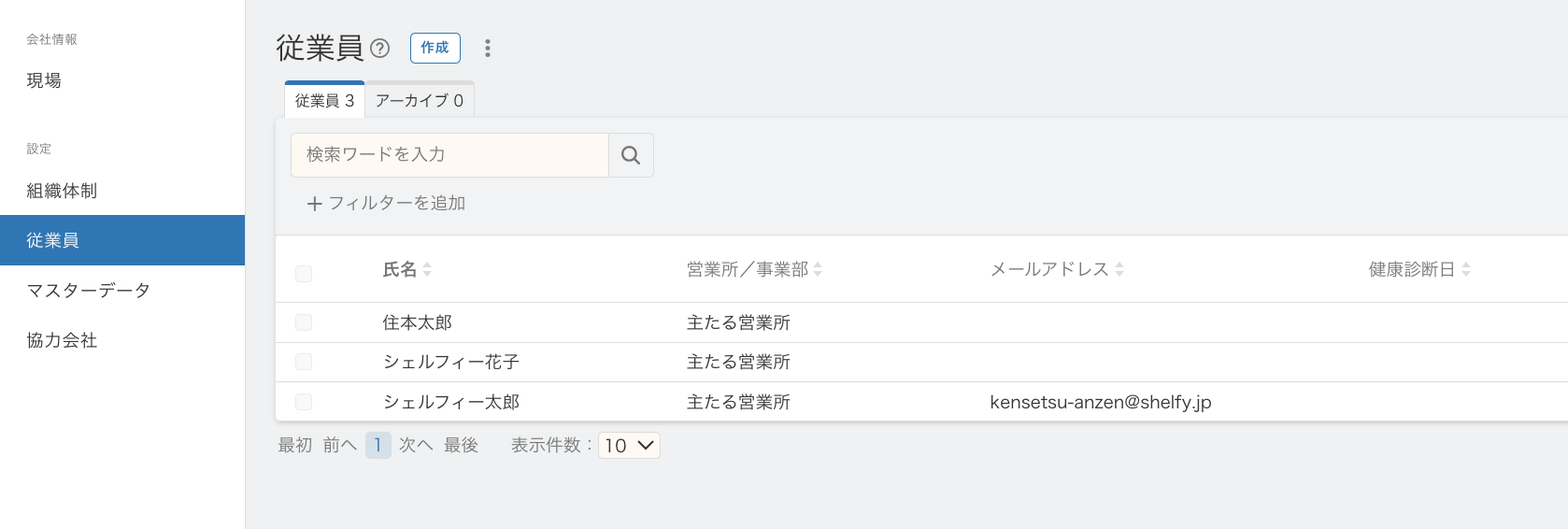Image resolution: width=1568 pixels, height=529 pixels.
Task: Click the plus icon to add filter
Action: coord(315,204)
